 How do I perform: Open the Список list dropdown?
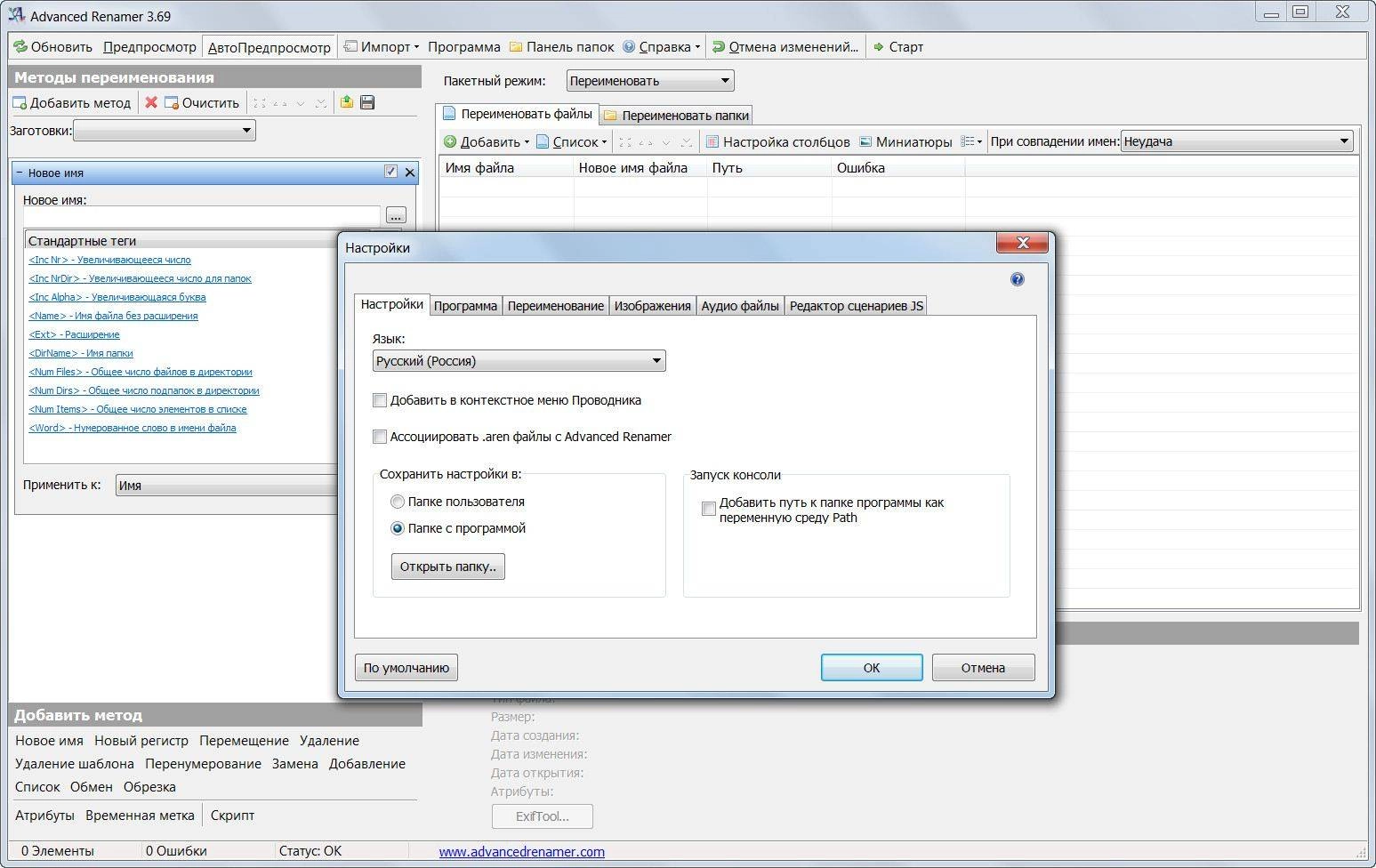[571, 141]
